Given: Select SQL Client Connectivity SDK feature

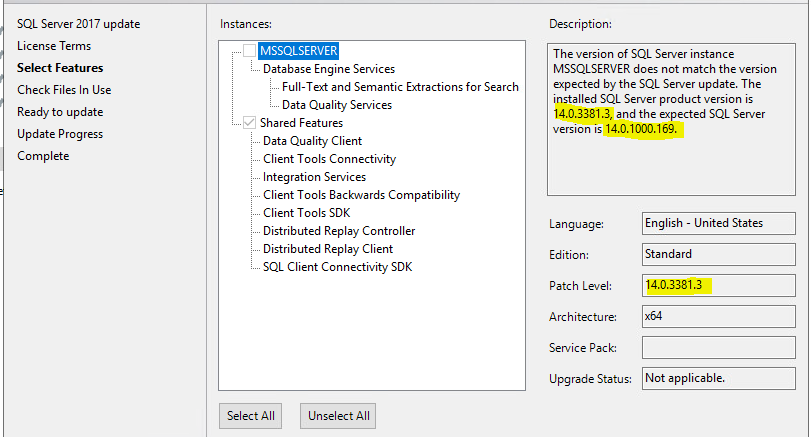Looking at the screenshot, I should [x=337, y=267].
